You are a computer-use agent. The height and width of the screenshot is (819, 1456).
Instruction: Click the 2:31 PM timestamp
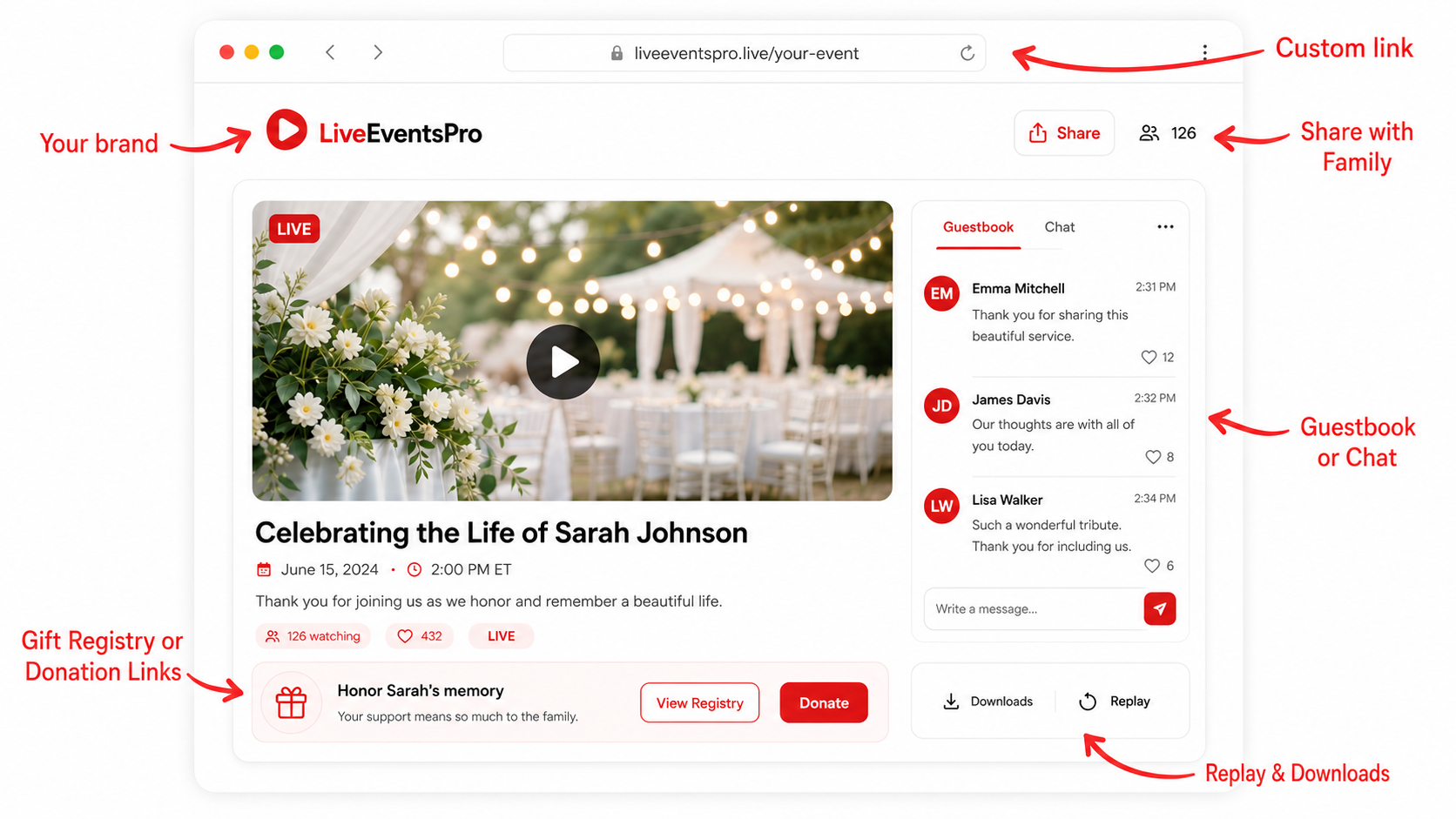(1156, 286)
